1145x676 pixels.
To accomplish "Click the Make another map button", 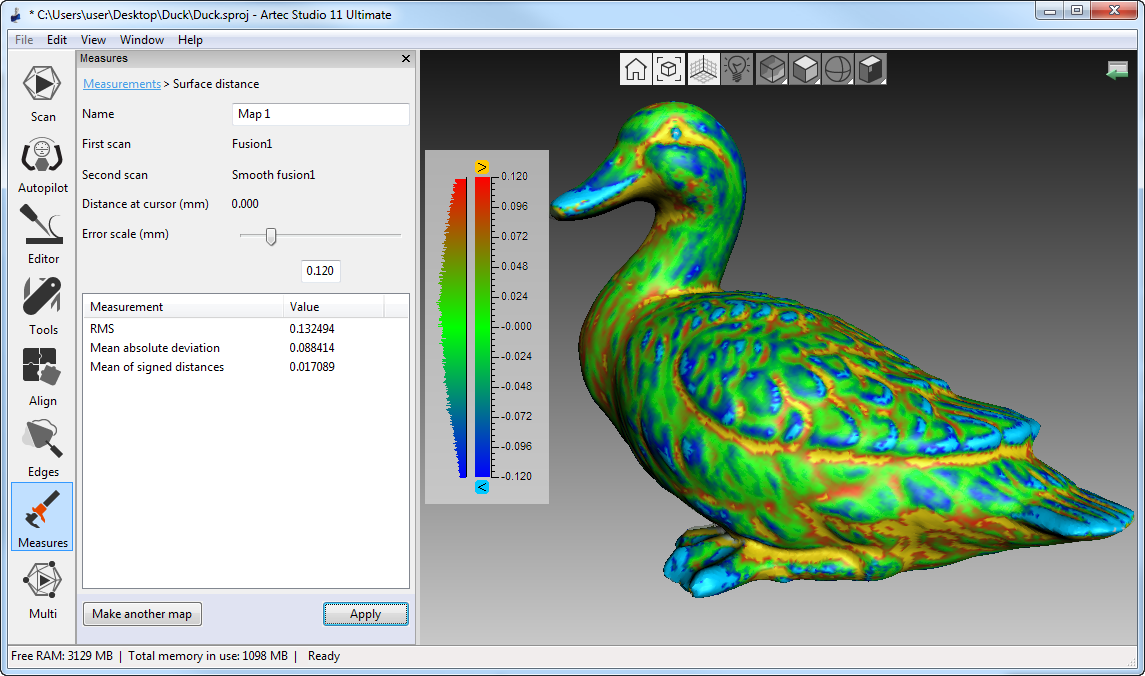I will (x=142, y=614).
